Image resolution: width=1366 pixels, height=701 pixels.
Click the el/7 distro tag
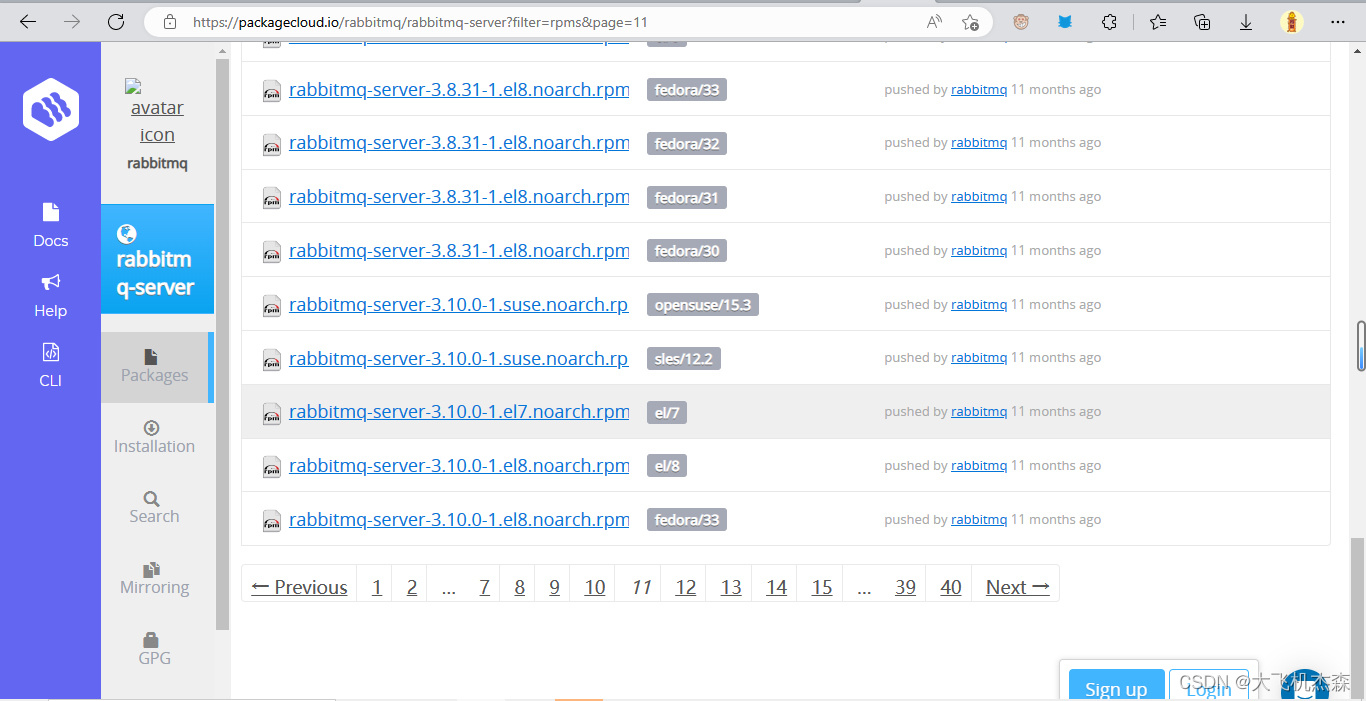[x=667, y=412]
